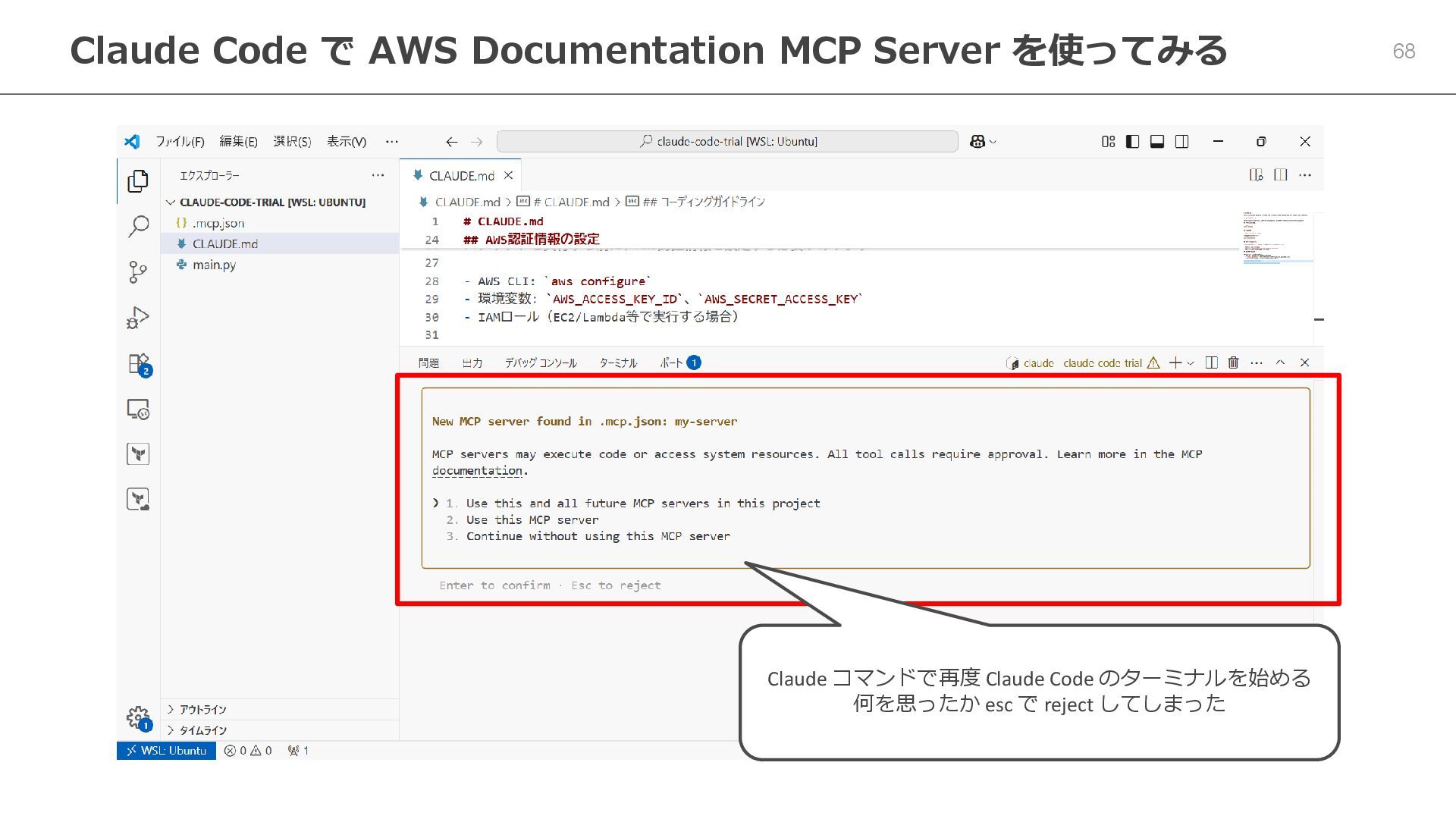Customize layout icon in title bar

point(1108,142)
